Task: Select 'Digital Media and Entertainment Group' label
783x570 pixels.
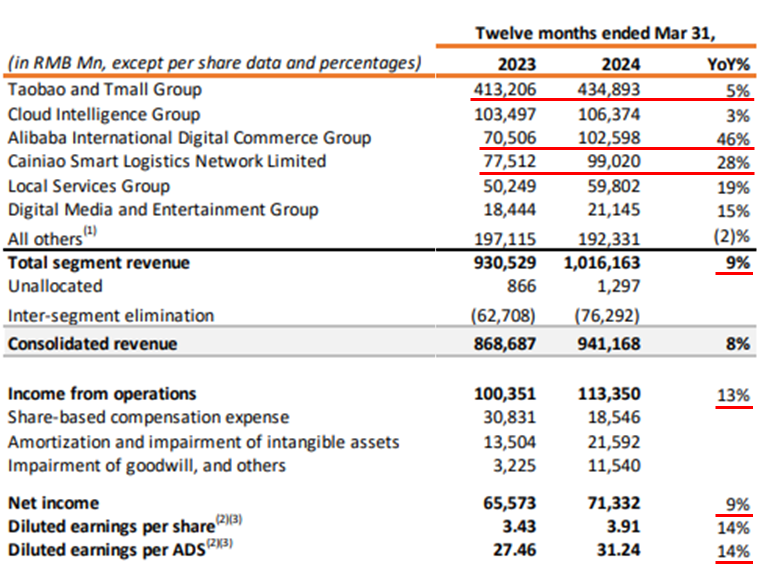Action: tap(163, 210)
